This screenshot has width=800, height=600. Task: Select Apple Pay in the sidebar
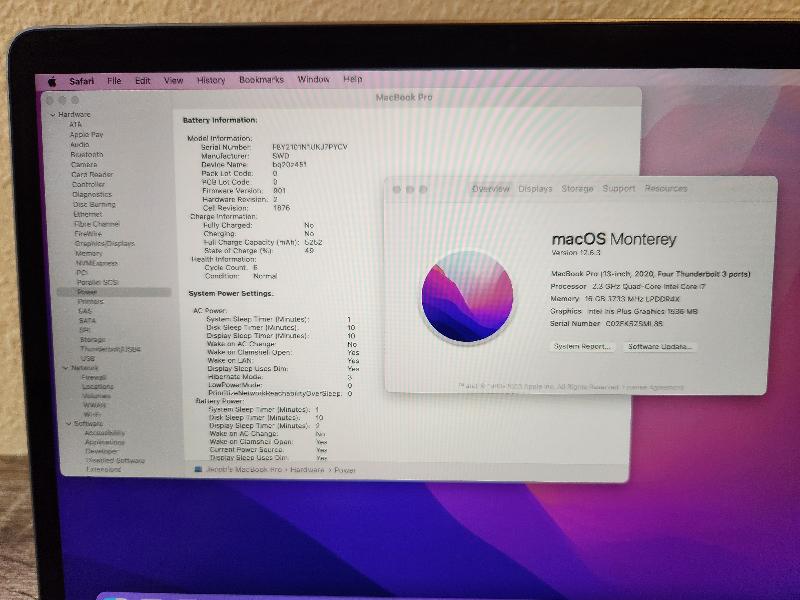(86, 135)
